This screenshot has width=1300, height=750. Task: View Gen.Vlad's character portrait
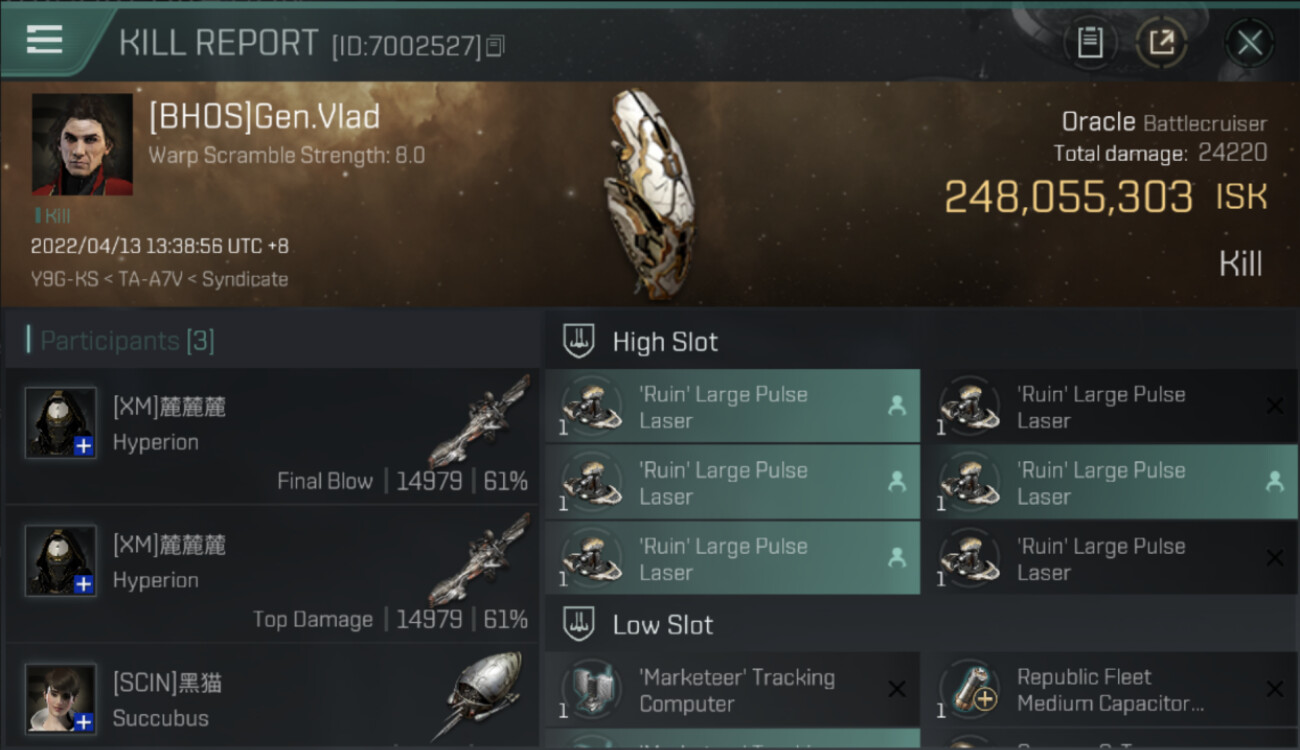82,144
